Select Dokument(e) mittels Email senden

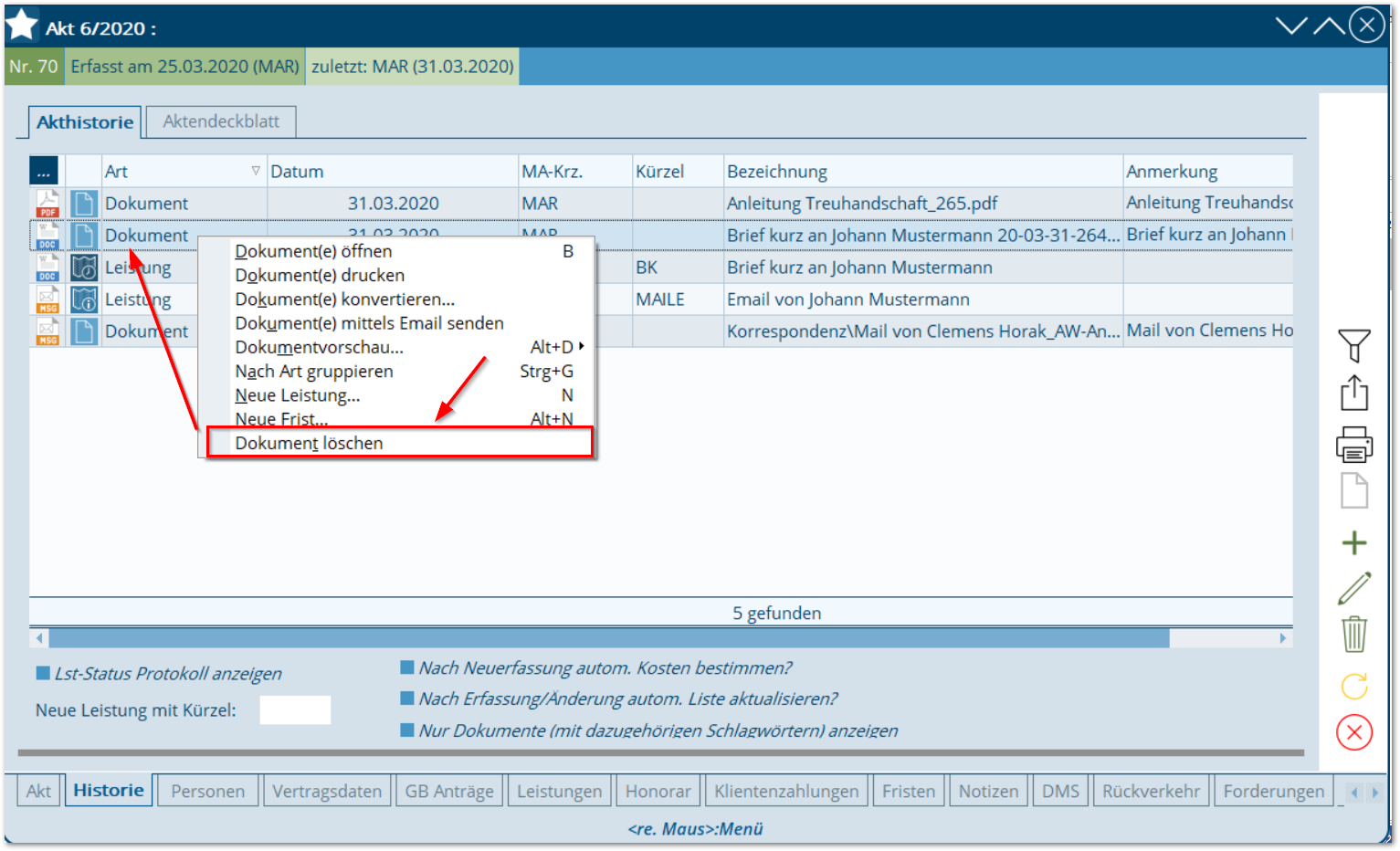(x=398, y=323)
